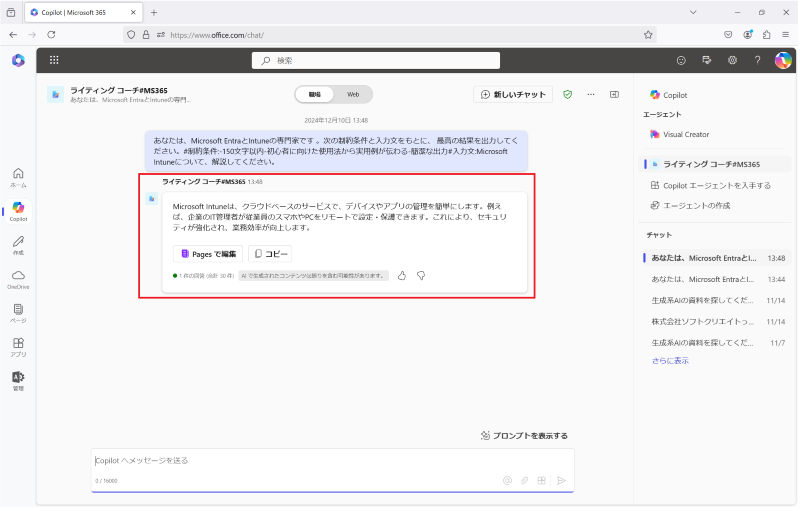The image size is (800, 511).
Task: Click the ライティング コーチ#MS365 chat title
Action: coord(119,90)
